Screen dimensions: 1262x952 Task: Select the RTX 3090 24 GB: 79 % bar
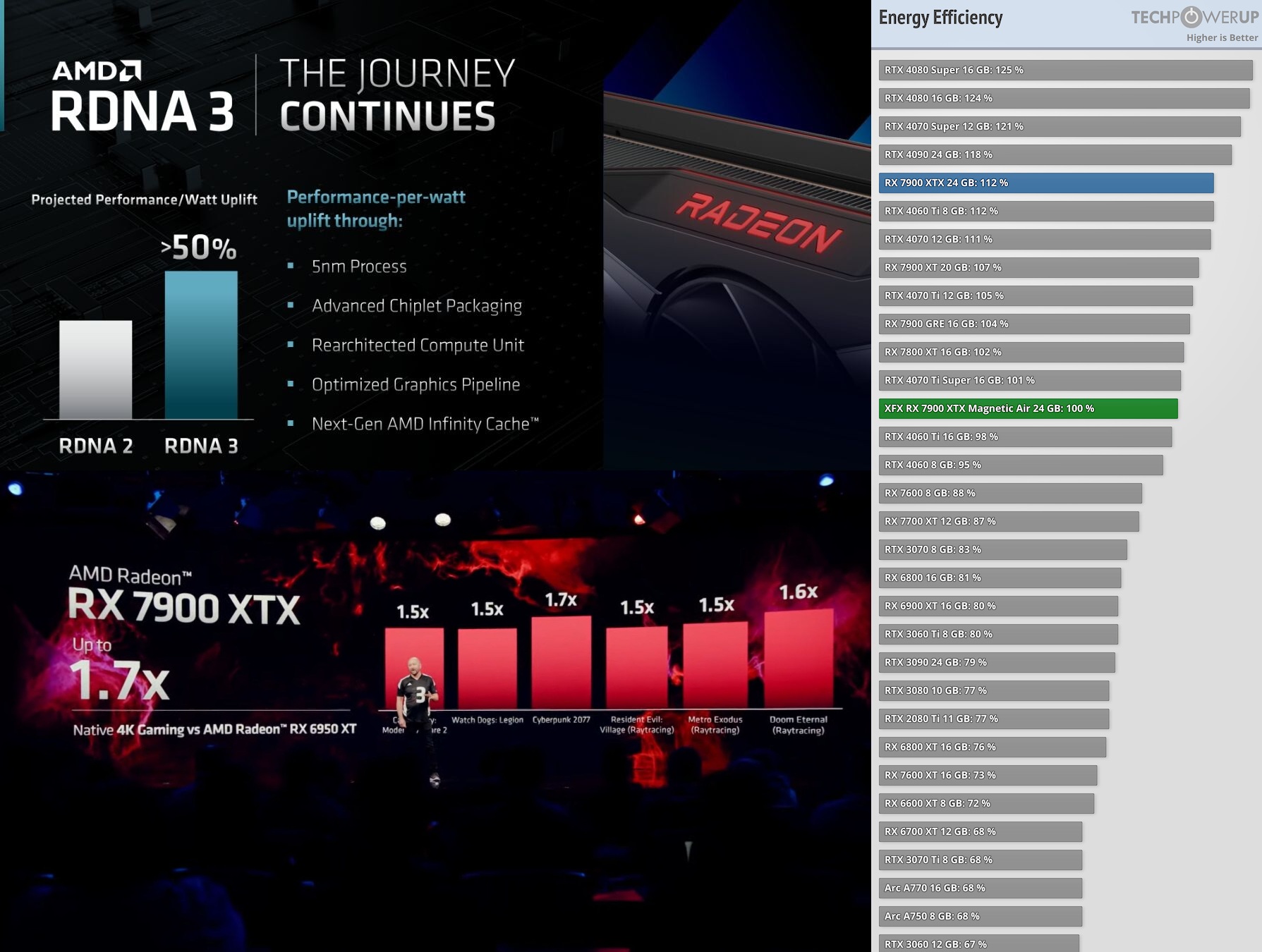pos(997,662)
